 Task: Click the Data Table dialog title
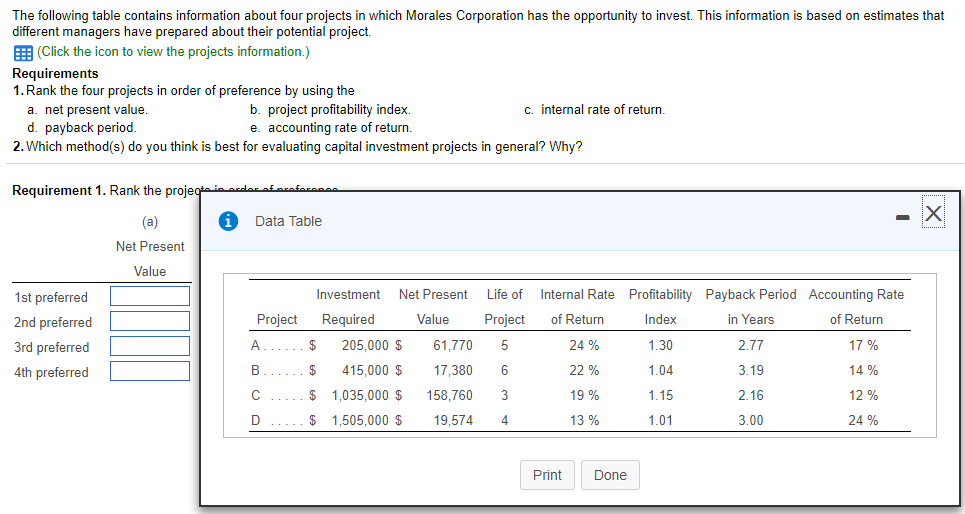[288, 221]
